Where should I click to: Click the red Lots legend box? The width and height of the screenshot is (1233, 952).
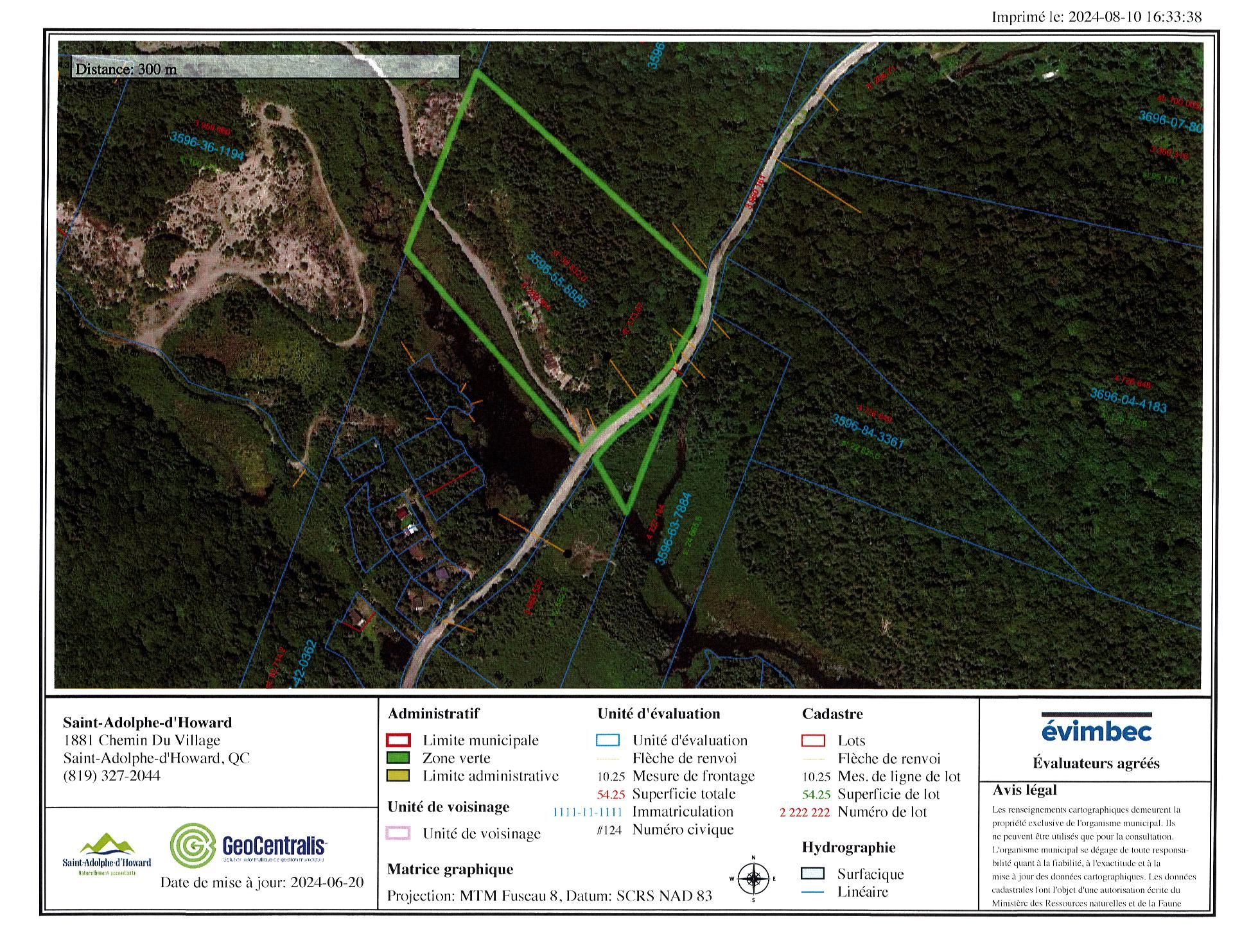coord(813,740)
